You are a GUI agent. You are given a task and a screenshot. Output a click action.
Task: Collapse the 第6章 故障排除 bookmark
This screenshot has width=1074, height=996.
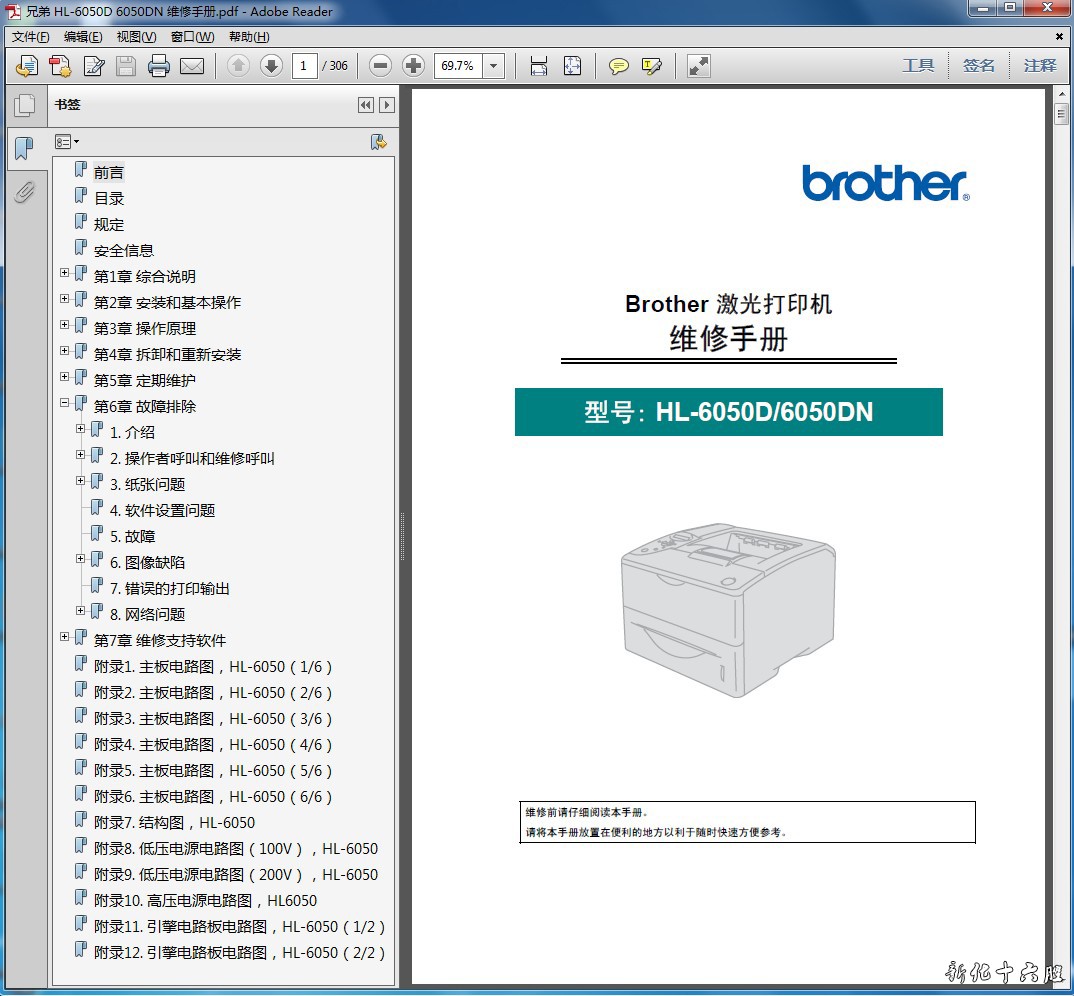click(65, 403)
